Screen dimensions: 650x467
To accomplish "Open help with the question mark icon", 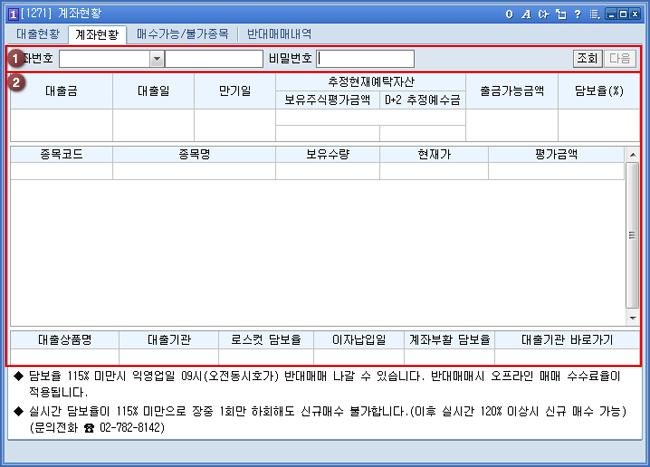I will (x=577, y=14).
